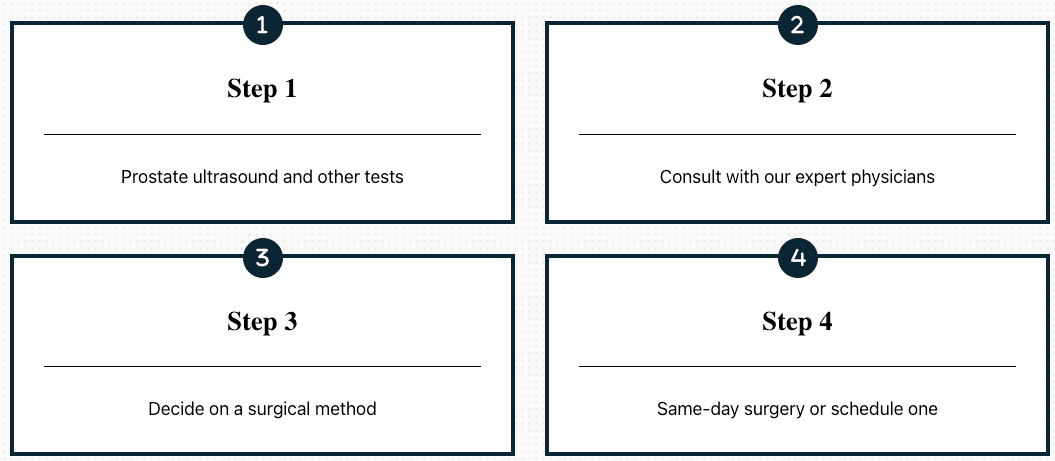
Task: Click "Same-day surgery or schedule one" text
Action: 797,409
